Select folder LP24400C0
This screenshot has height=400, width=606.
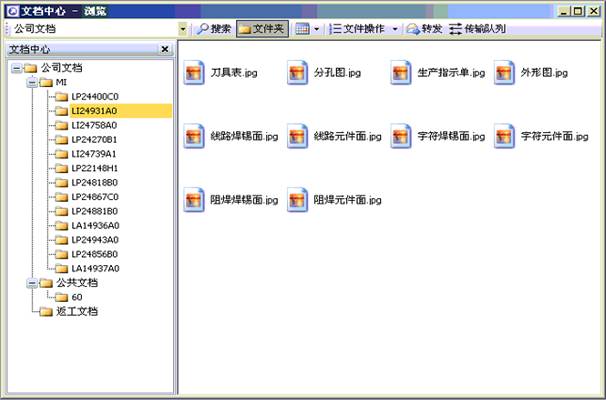point(95,97)
